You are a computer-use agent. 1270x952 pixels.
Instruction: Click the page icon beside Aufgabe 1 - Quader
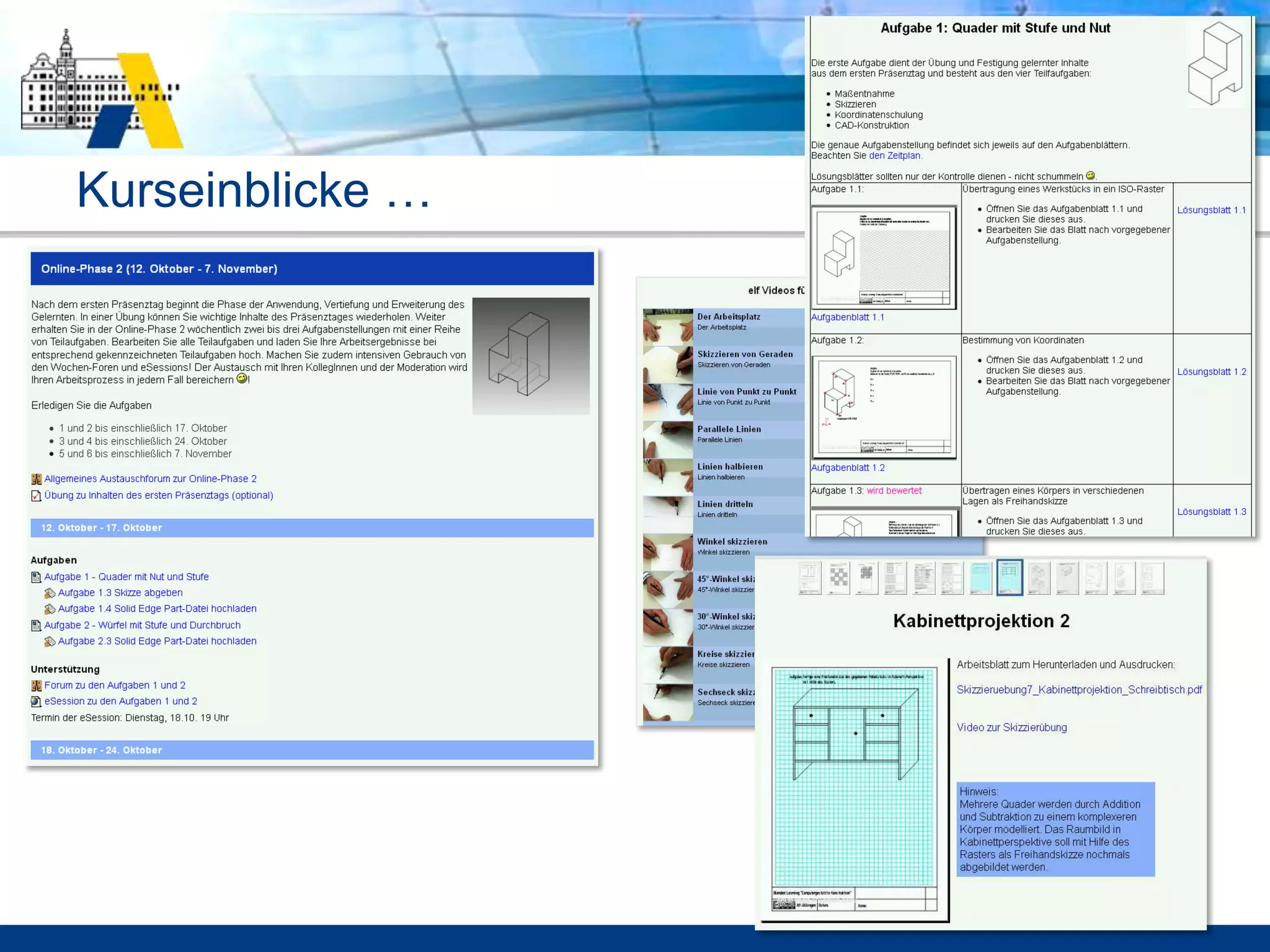(37, 577)
